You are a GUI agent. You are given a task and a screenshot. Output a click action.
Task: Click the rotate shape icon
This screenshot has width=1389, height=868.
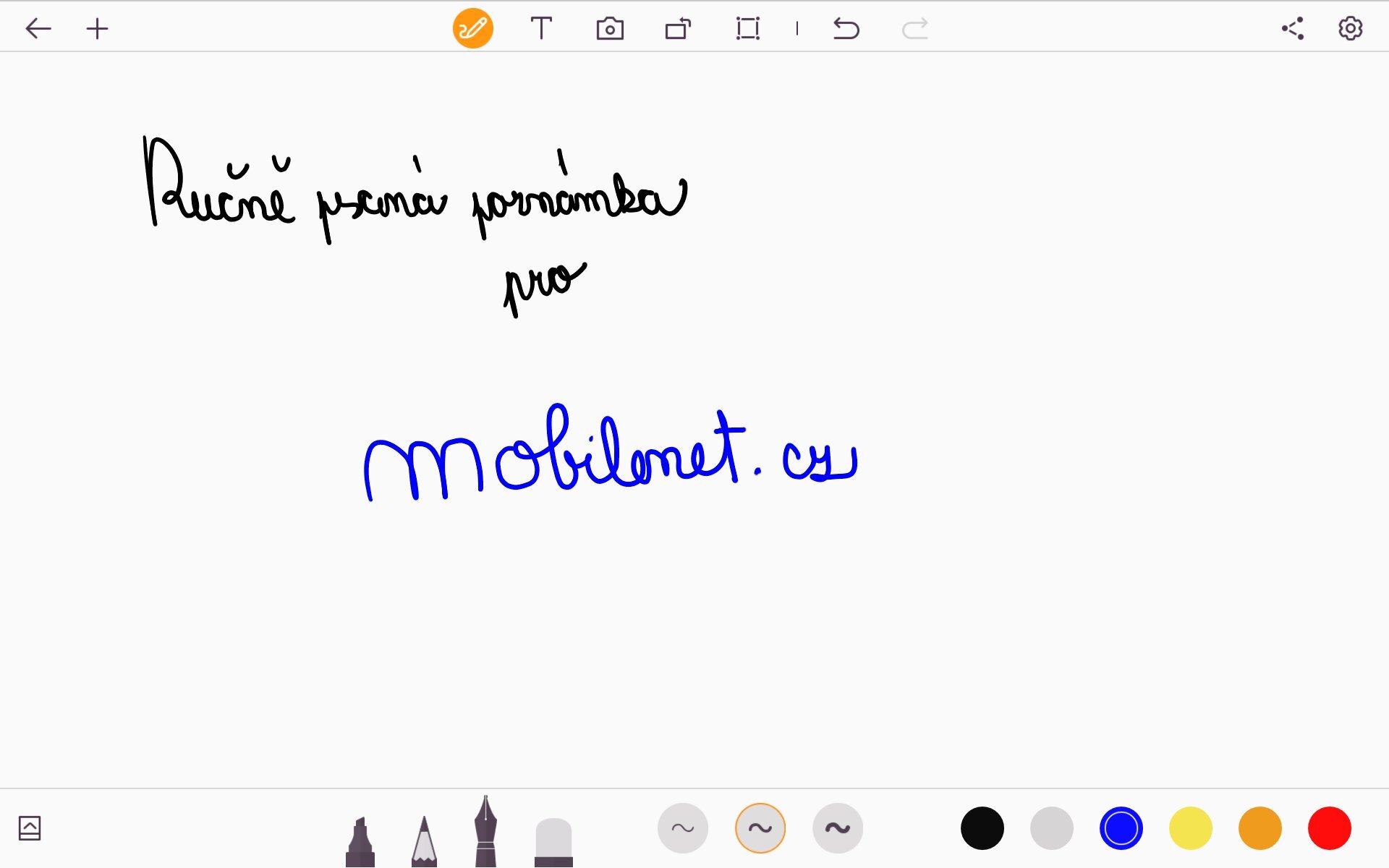coord(678,29)
